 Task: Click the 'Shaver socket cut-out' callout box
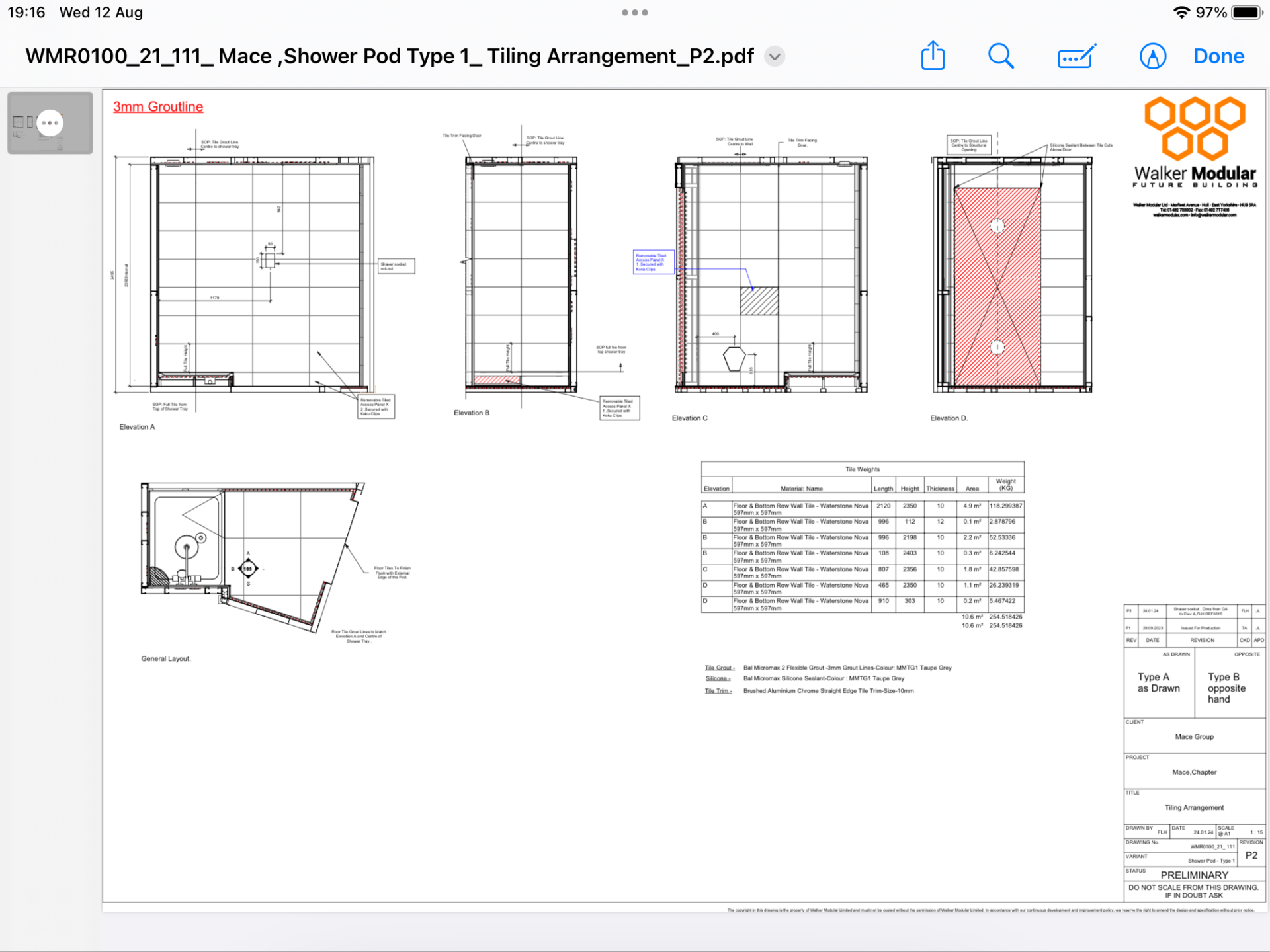pos(396,266)
